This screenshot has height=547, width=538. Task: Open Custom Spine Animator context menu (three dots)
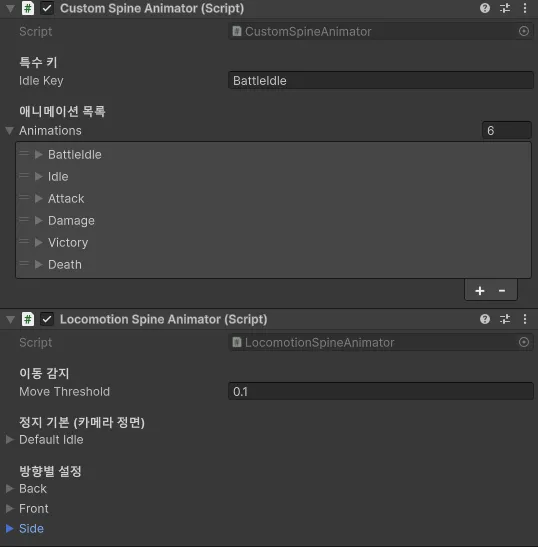coord(525,8)
